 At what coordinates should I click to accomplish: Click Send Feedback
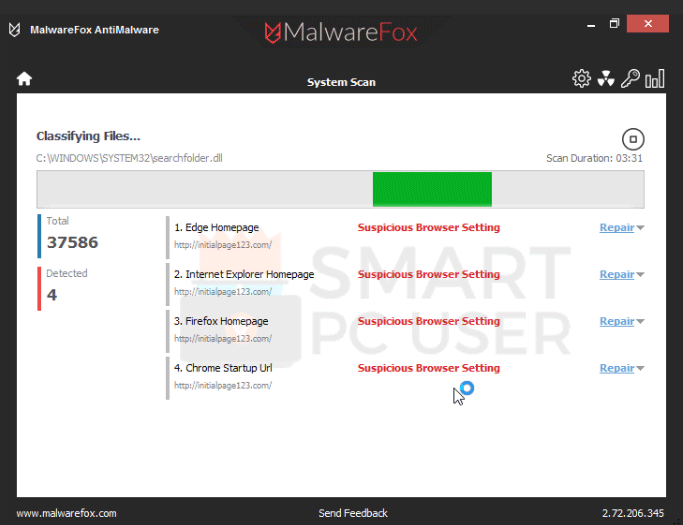(x=353, y=513)
